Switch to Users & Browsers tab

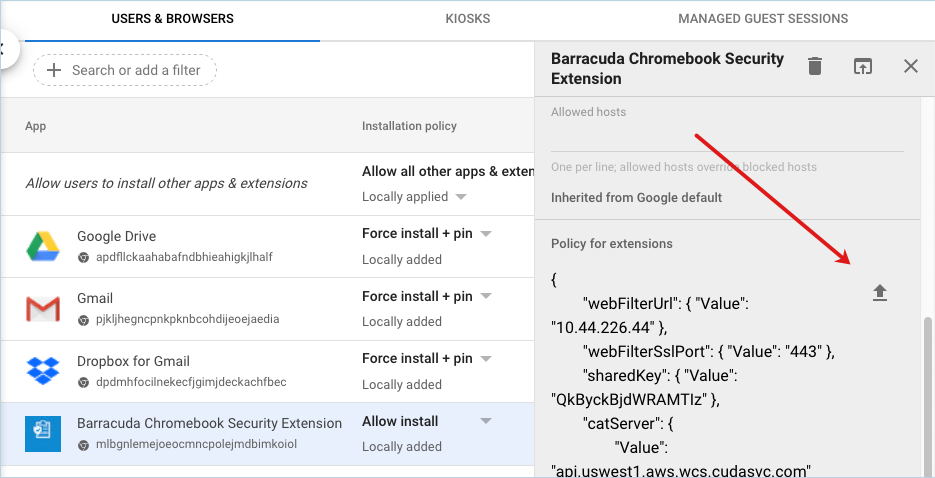(172, 18)
